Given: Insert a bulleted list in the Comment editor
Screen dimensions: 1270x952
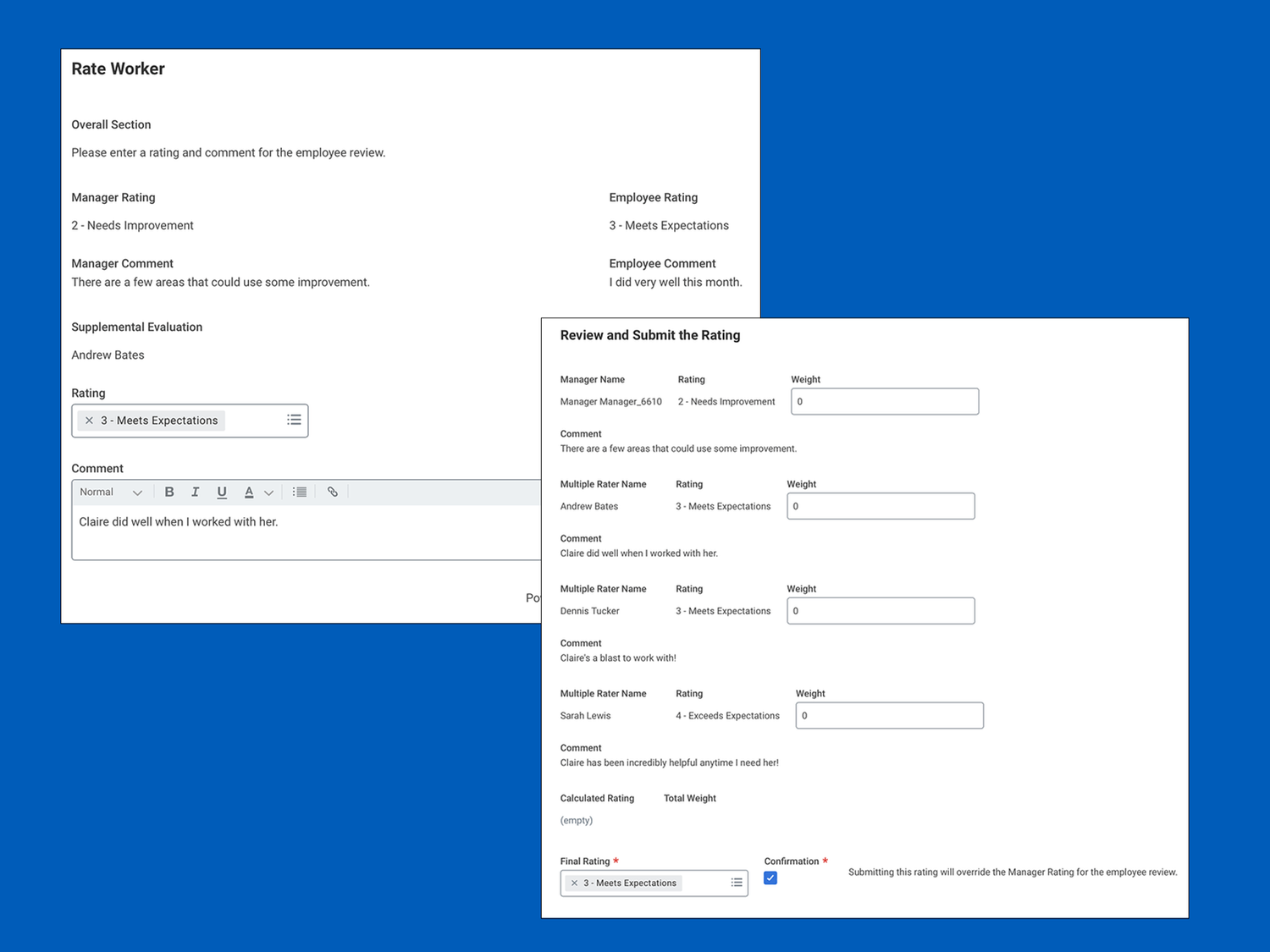Looking at the screenshot, I should (298, 492).
